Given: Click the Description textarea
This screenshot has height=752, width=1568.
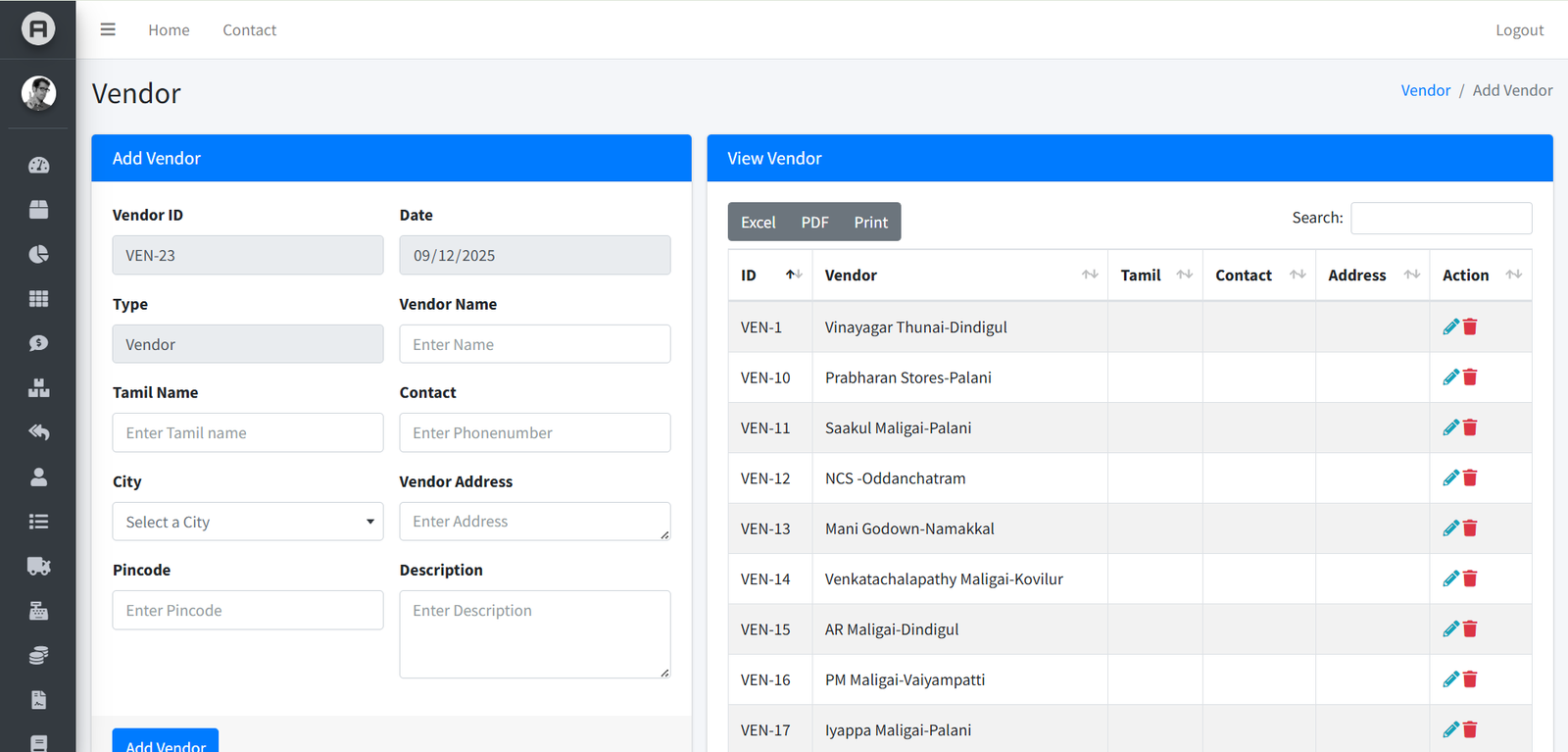Looking at the screenshot, I should [535, 634].
